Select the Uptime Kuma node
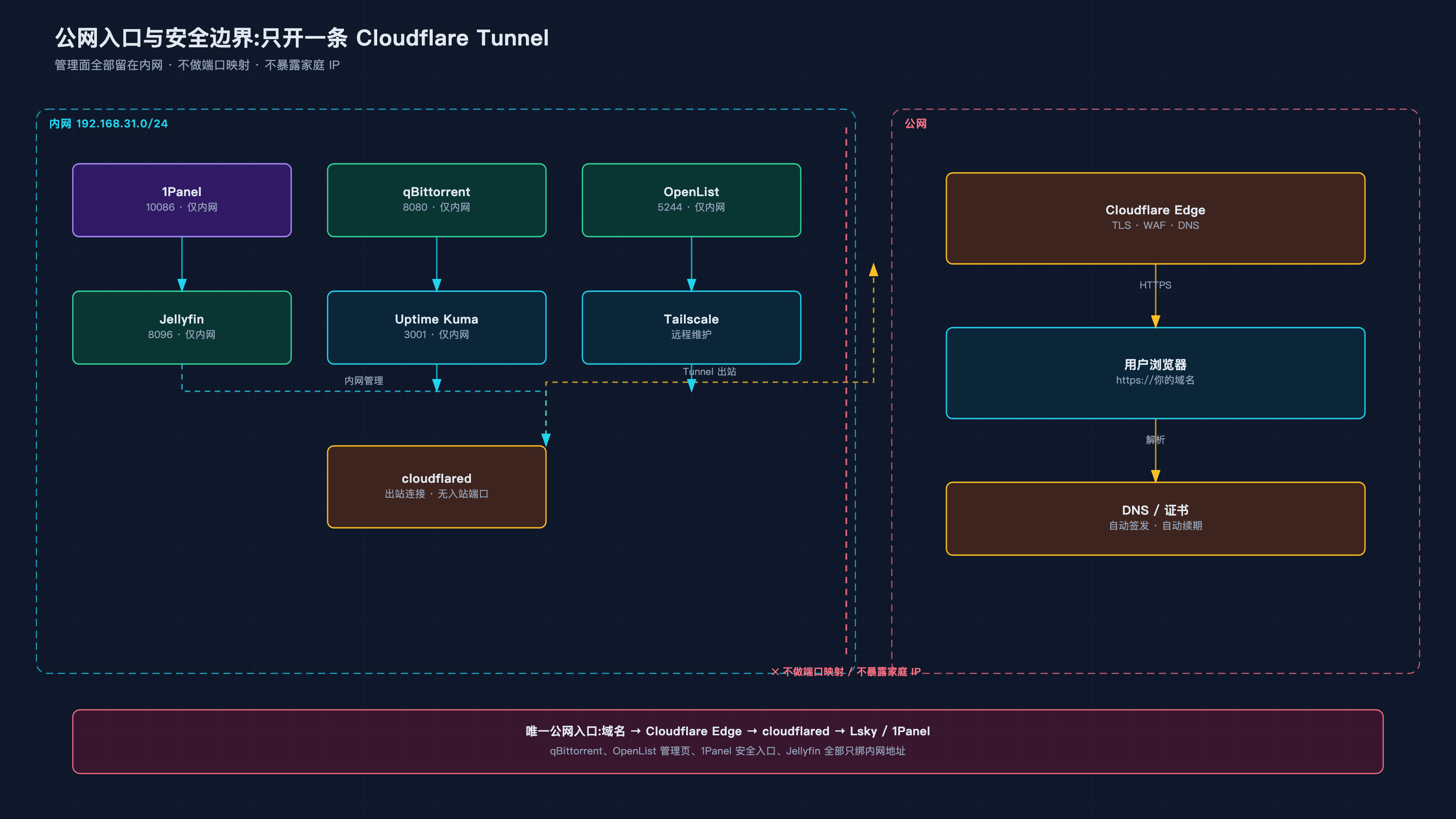 tap(436, 327)
